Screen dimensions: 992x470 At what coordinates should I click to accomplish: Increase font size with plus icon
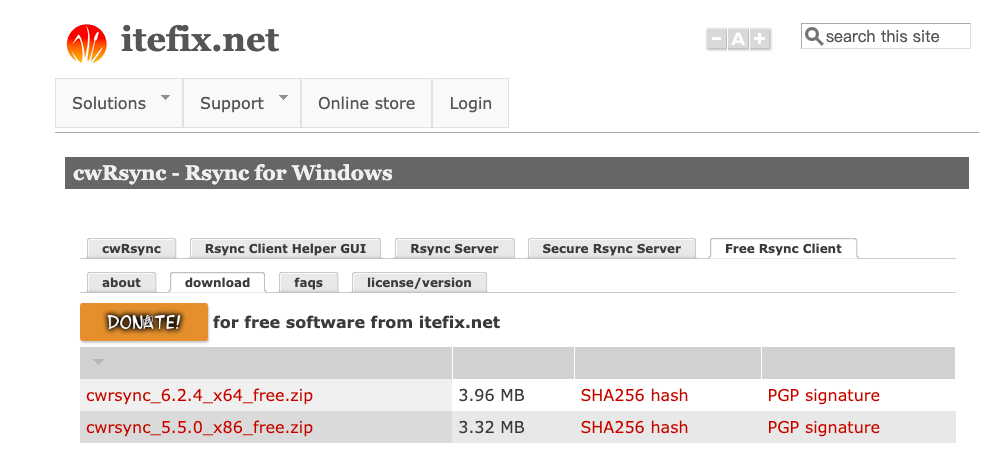tap(760, 39)
